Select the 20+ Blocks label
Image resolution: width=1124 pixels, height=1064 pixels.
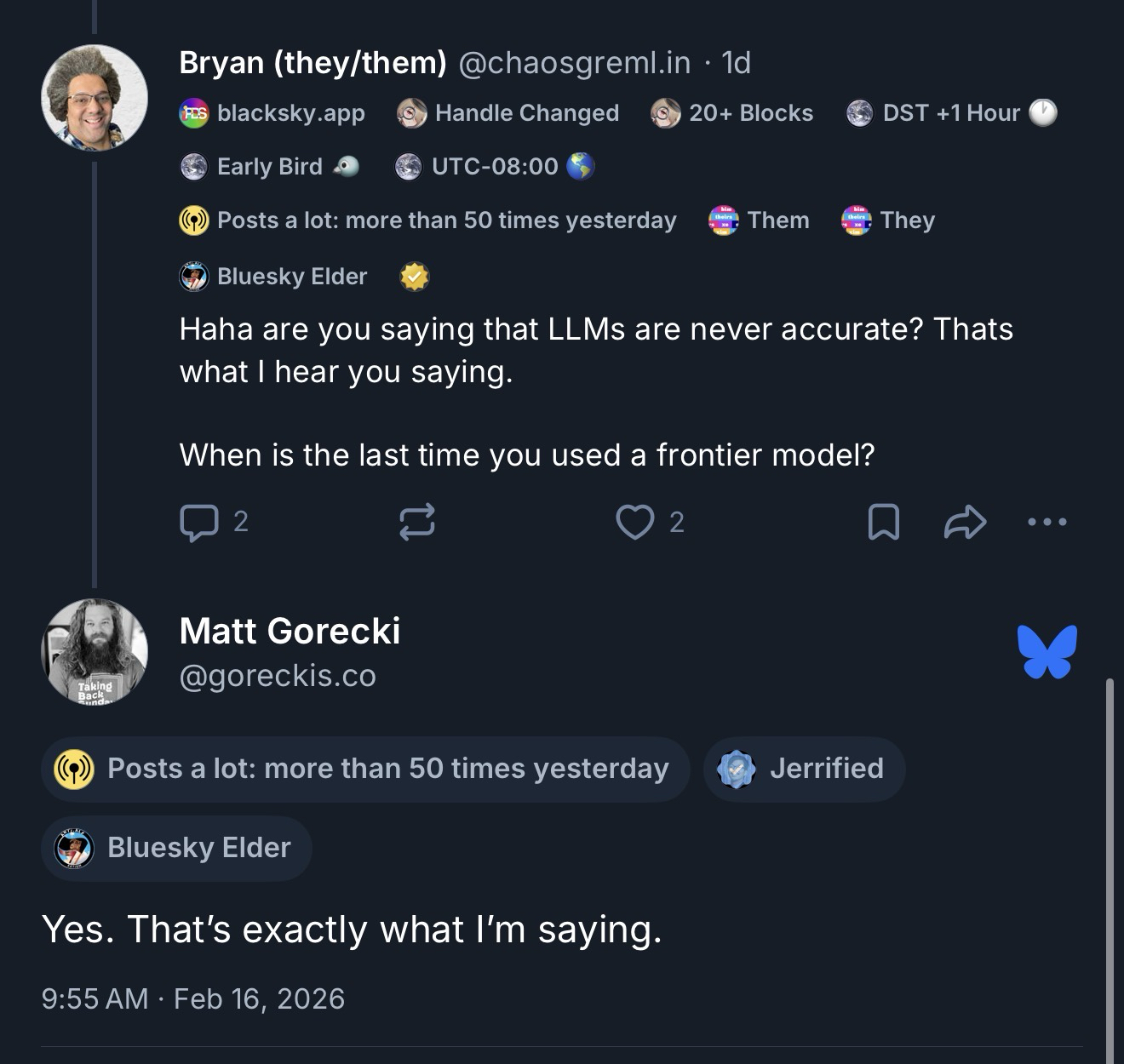732,113
